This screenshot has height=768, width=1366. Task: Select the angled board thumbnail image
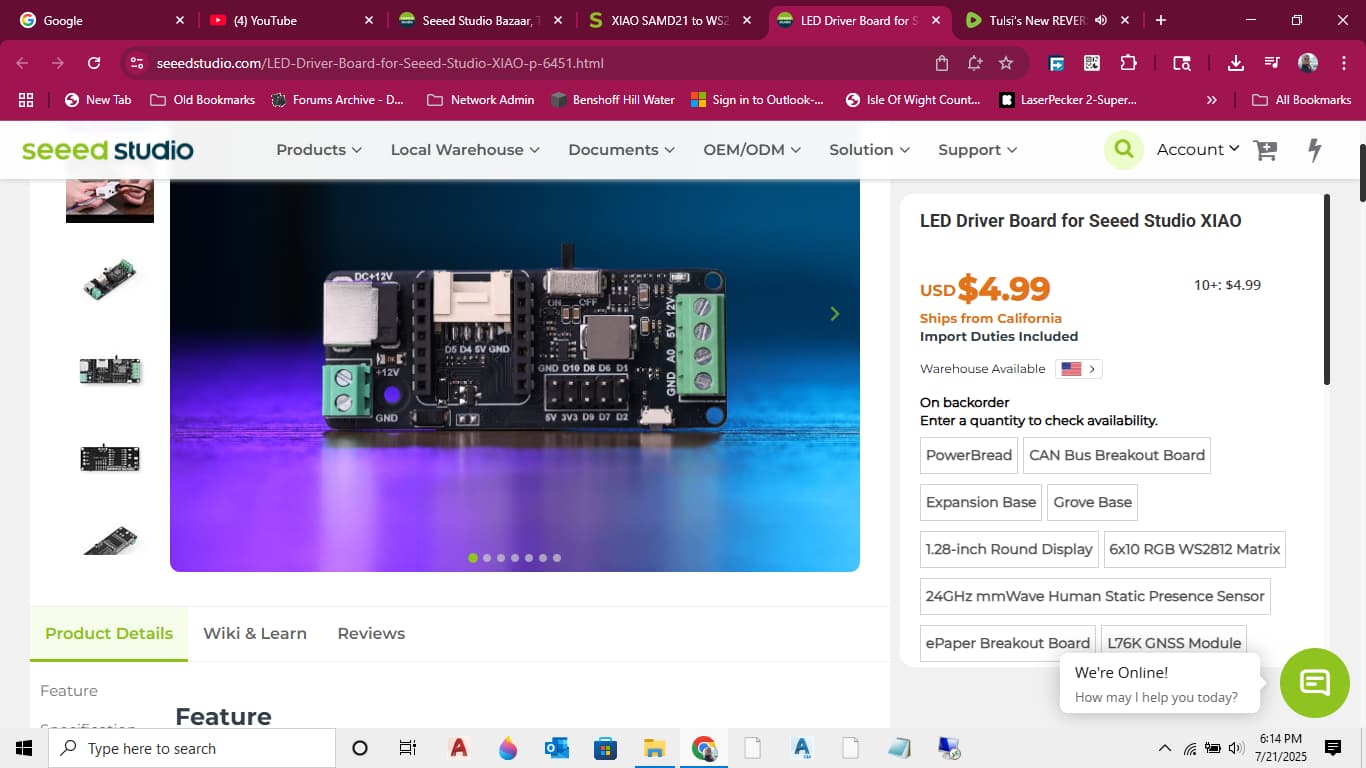tap(110, 279)
